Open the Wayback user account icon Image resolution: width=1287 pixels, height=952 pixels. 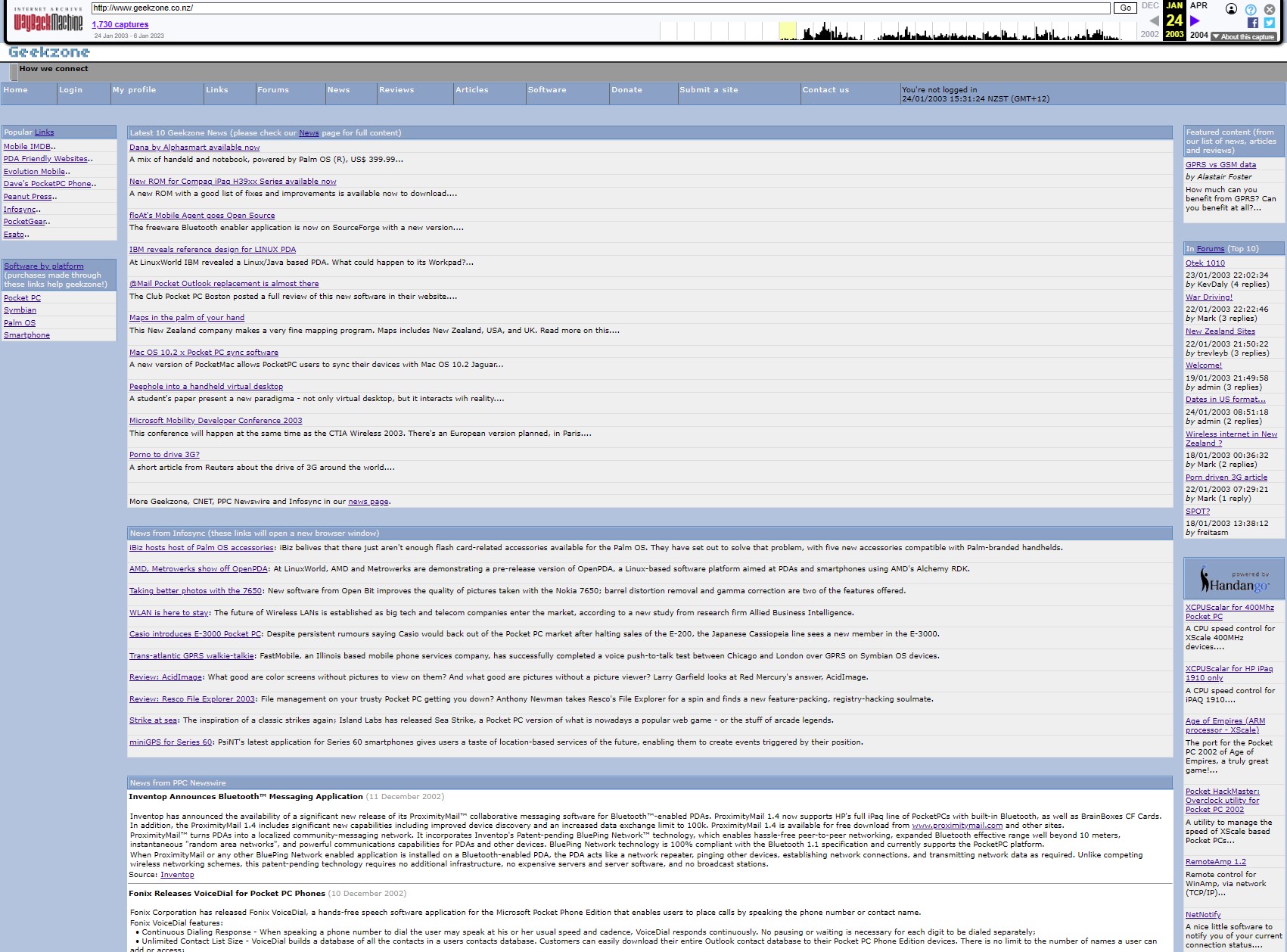pos(1231,9)
